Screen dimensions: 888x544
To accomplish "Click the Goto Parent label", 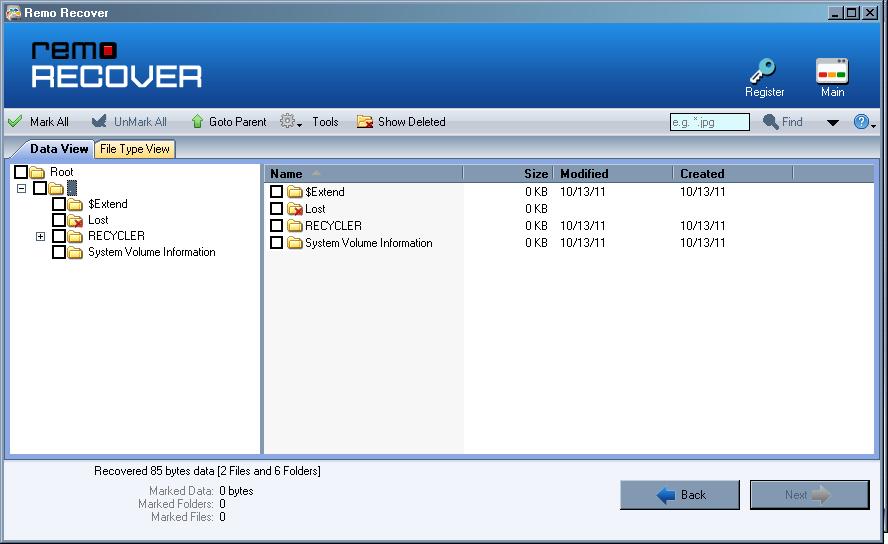I will 237,122.
